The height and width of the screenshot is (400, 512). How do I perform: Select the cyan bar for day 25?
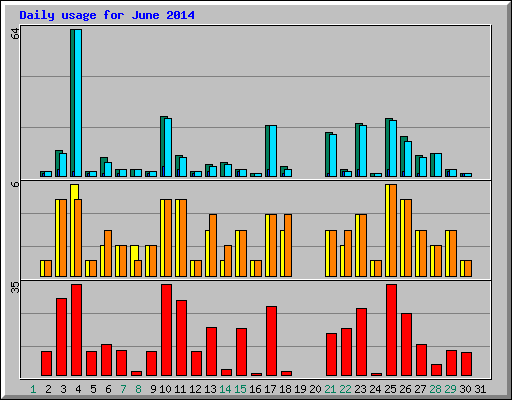point(393,149)
